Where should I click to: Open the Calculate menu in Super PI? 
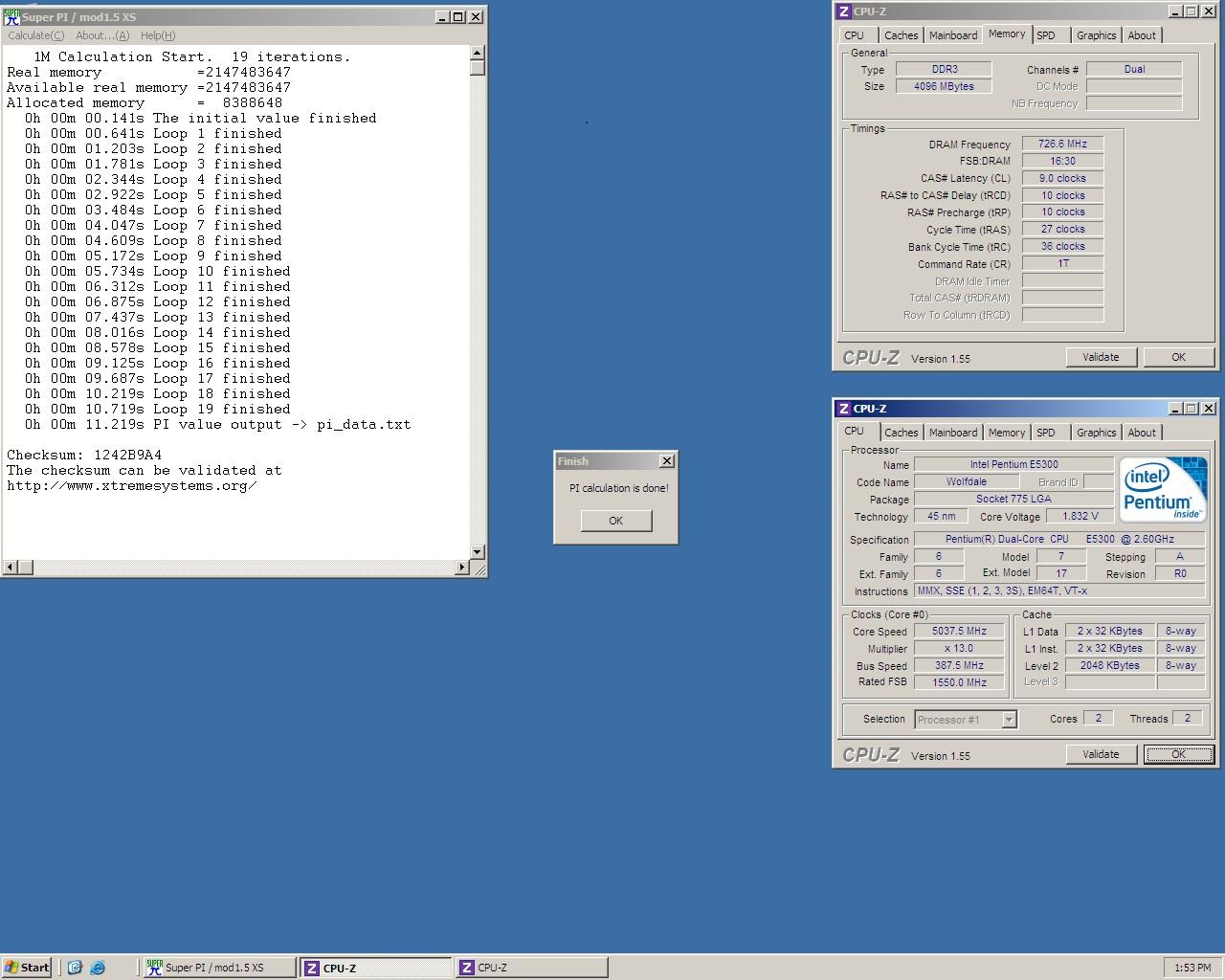(36, 35)
